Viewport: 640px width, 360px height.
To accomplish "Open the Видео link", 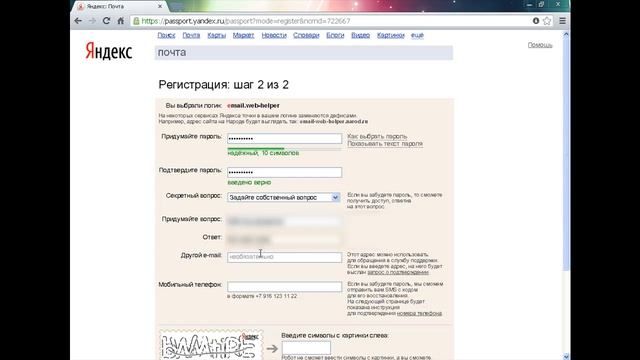I will (360, 36).
